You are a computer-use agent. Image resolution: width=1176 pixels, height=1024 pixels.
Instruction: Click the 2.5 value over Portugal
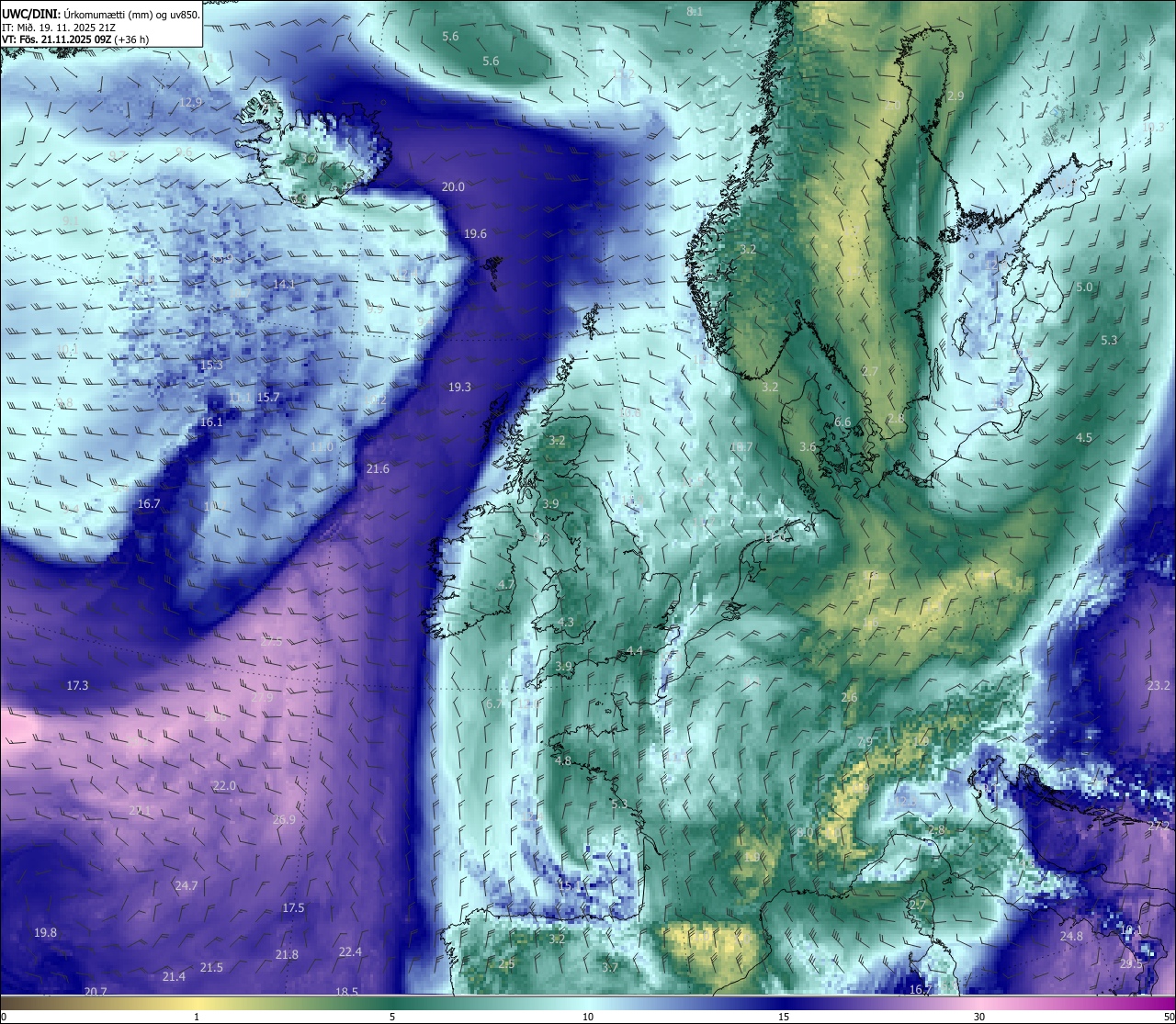(506, 963)
